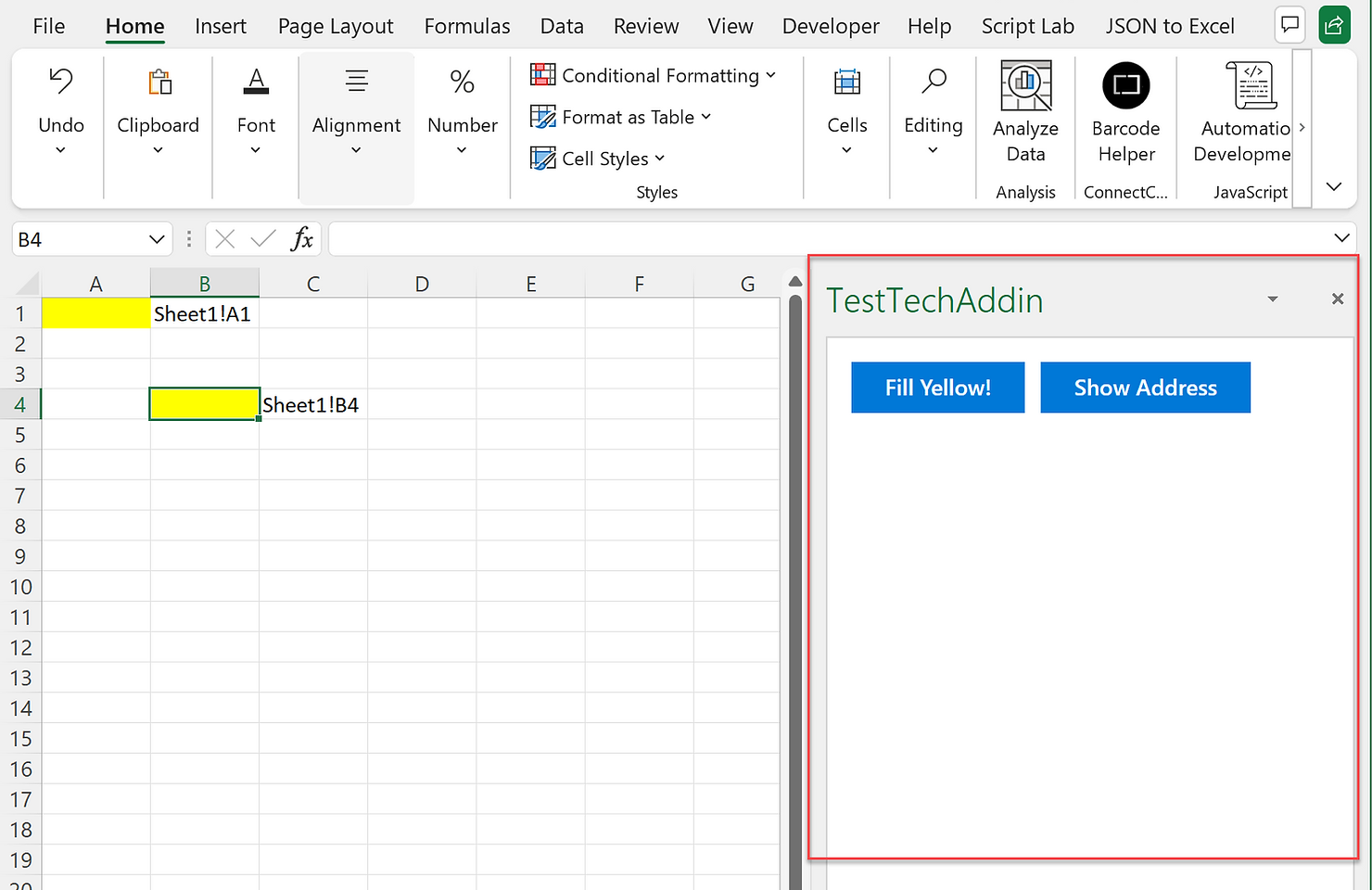
Task: Switch to the Formulas tab
Action: tap(467, 26)
